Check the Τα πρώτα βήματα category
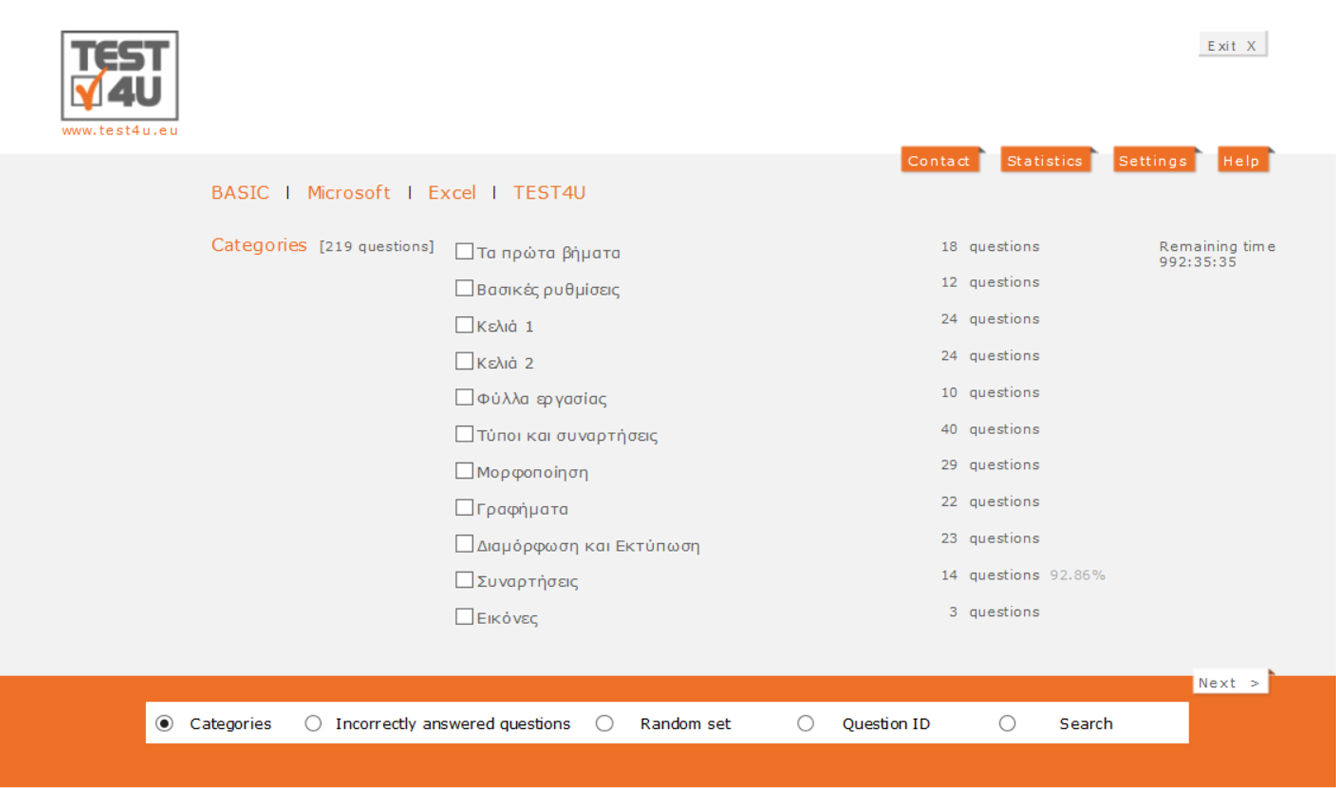This screenshot has width=1336, height=788. coord(464,251)
